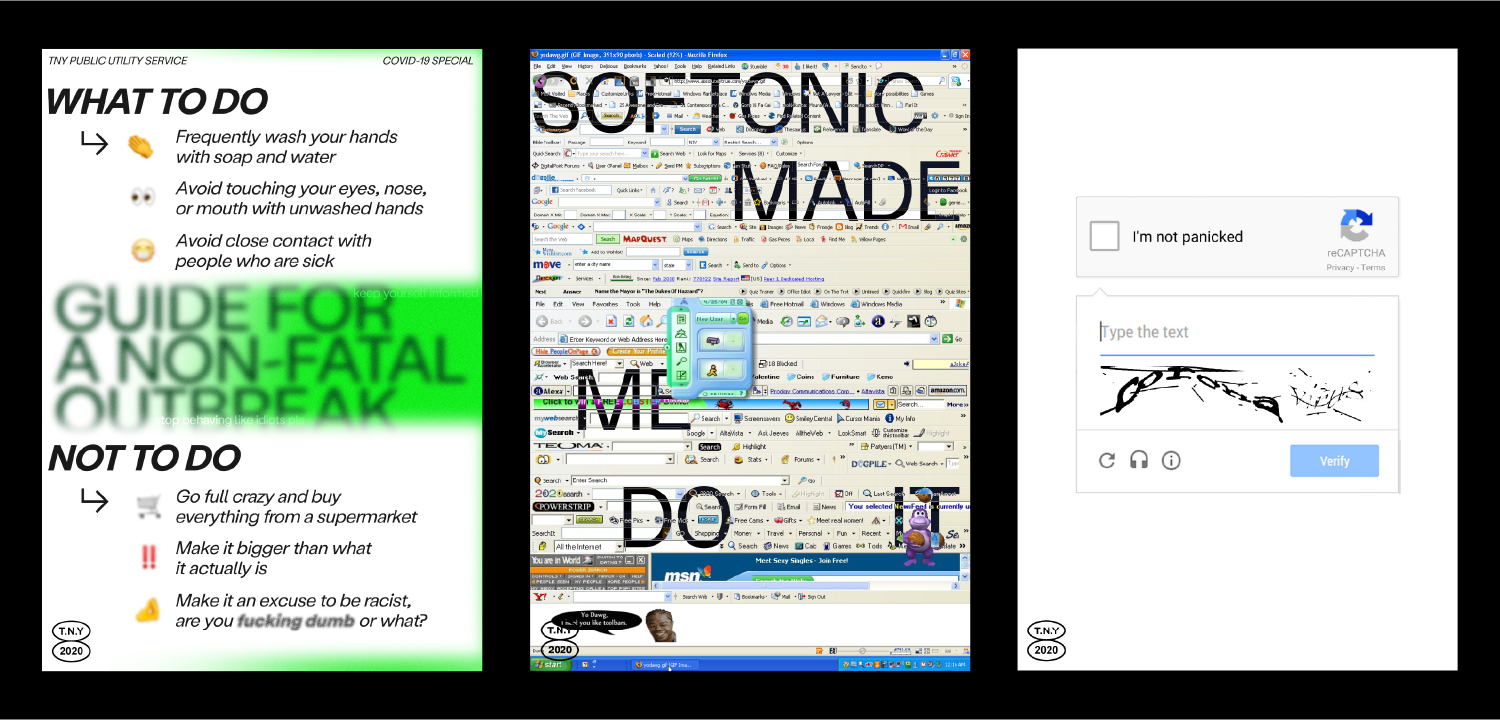Adjust zoom slider in the status bar
This screenshot has width=1500, height=720.
[x=861, y=651]
